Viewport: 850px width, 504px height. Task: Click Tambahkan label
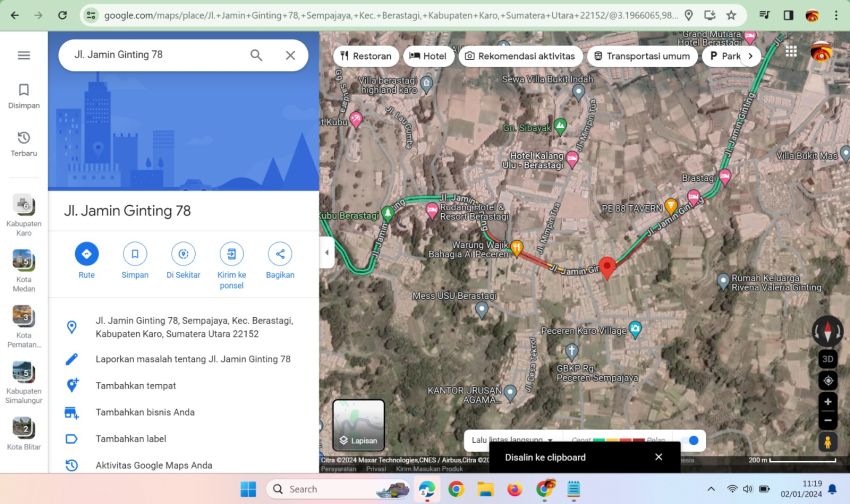[x=184, y=438]
